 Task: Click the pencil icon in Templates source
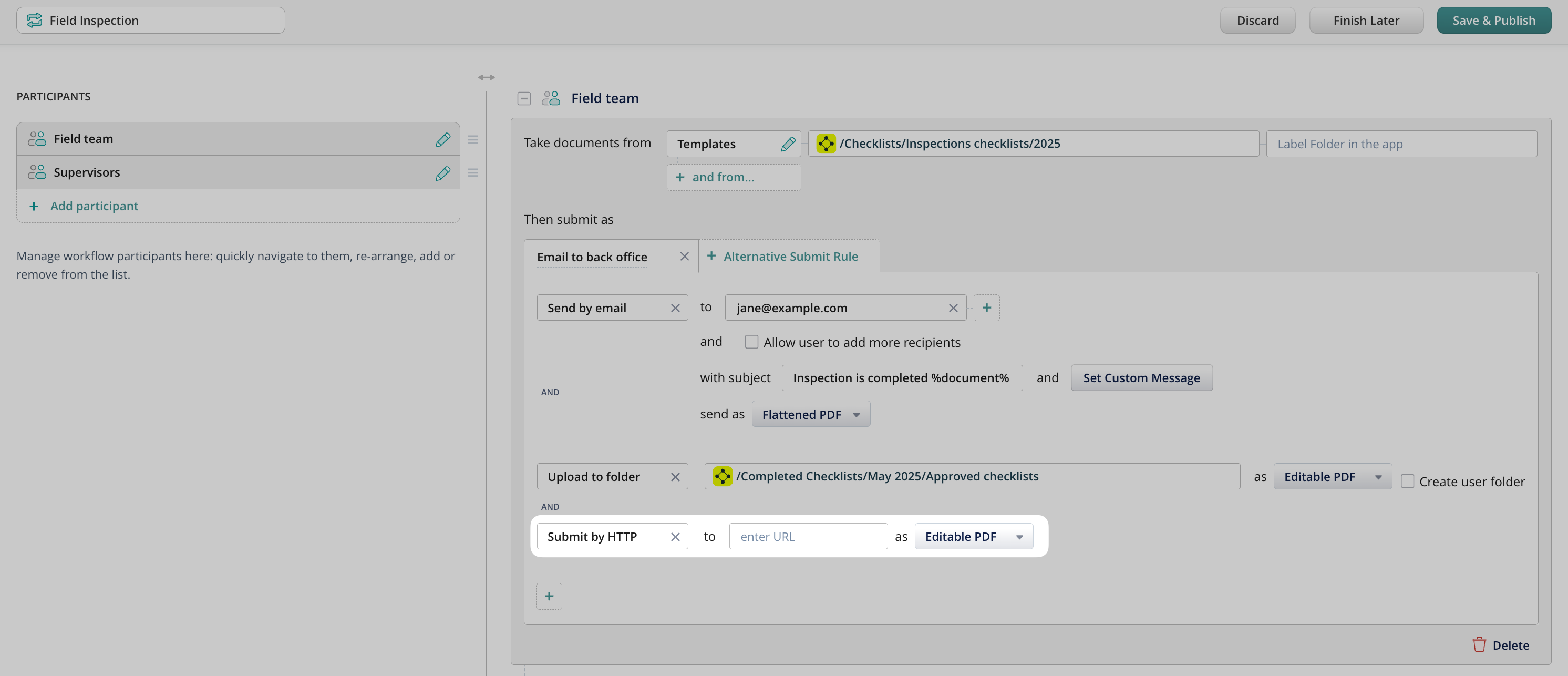point(788,145)
